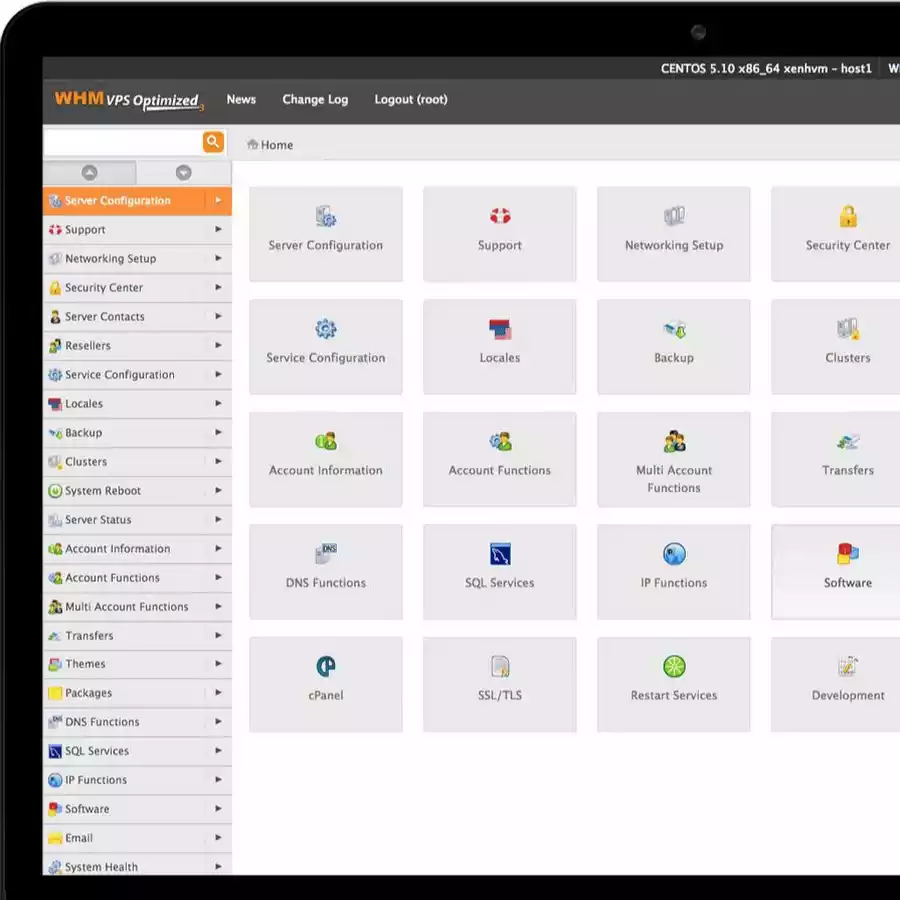Click the Home breadcrumb link
The image size is (900, 900).
point(270,145)
